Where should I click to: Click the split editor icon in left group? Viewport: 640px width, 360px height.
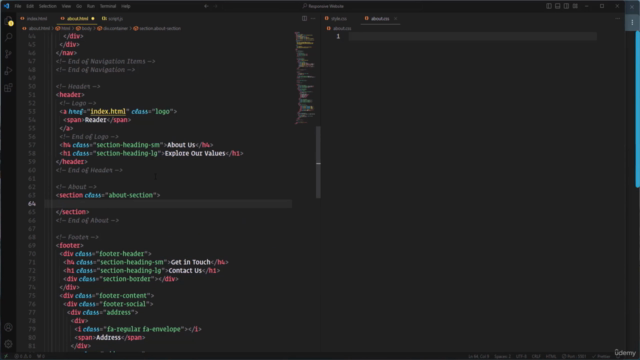click(304, 18)
